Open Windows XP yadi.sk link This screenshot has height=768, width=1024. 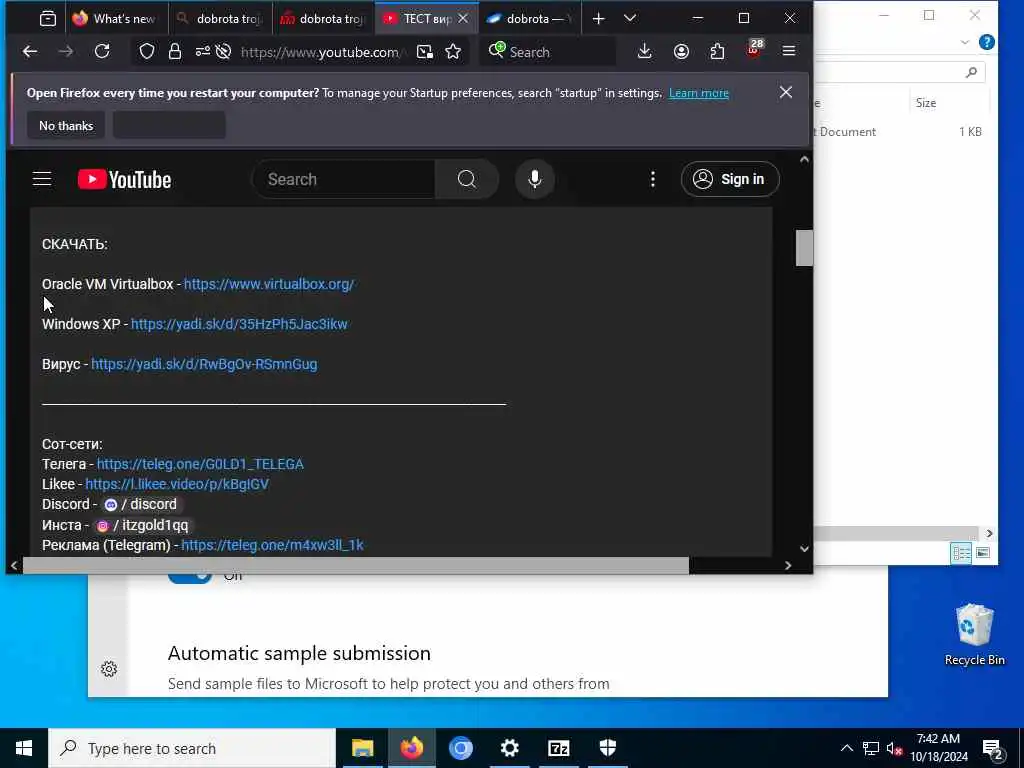click(239, 324)
